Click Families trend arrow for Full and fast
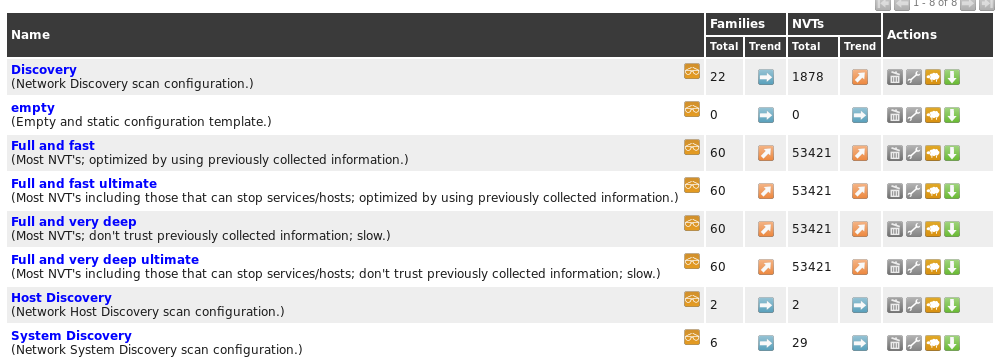 [766, 153]
